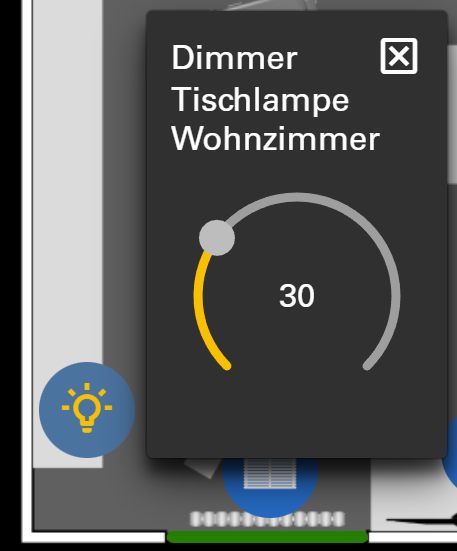Click the lower left start of the dimmer arc
This screenshot has height=551, width=457.
pyautogui.click(x=227, y=365)
